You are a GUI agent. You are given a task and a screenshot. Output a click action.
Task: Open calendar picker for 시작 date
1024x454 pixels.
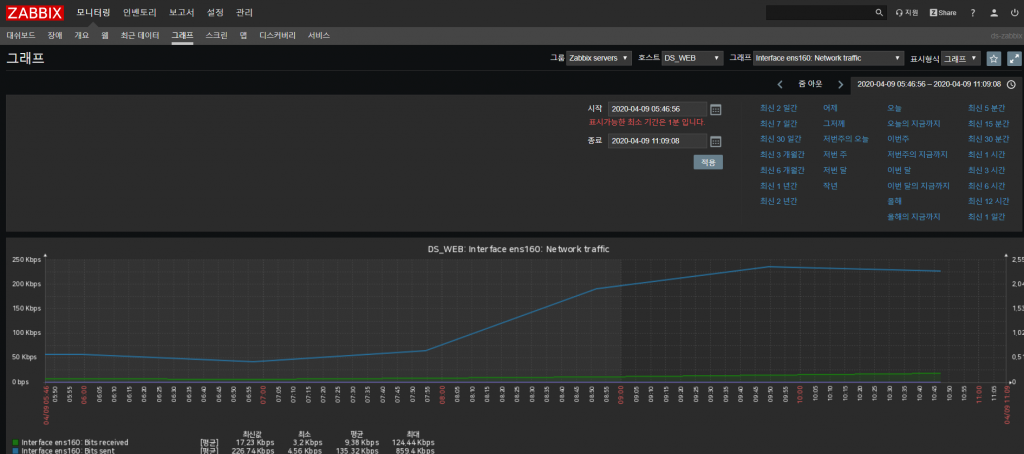[716, 109]
